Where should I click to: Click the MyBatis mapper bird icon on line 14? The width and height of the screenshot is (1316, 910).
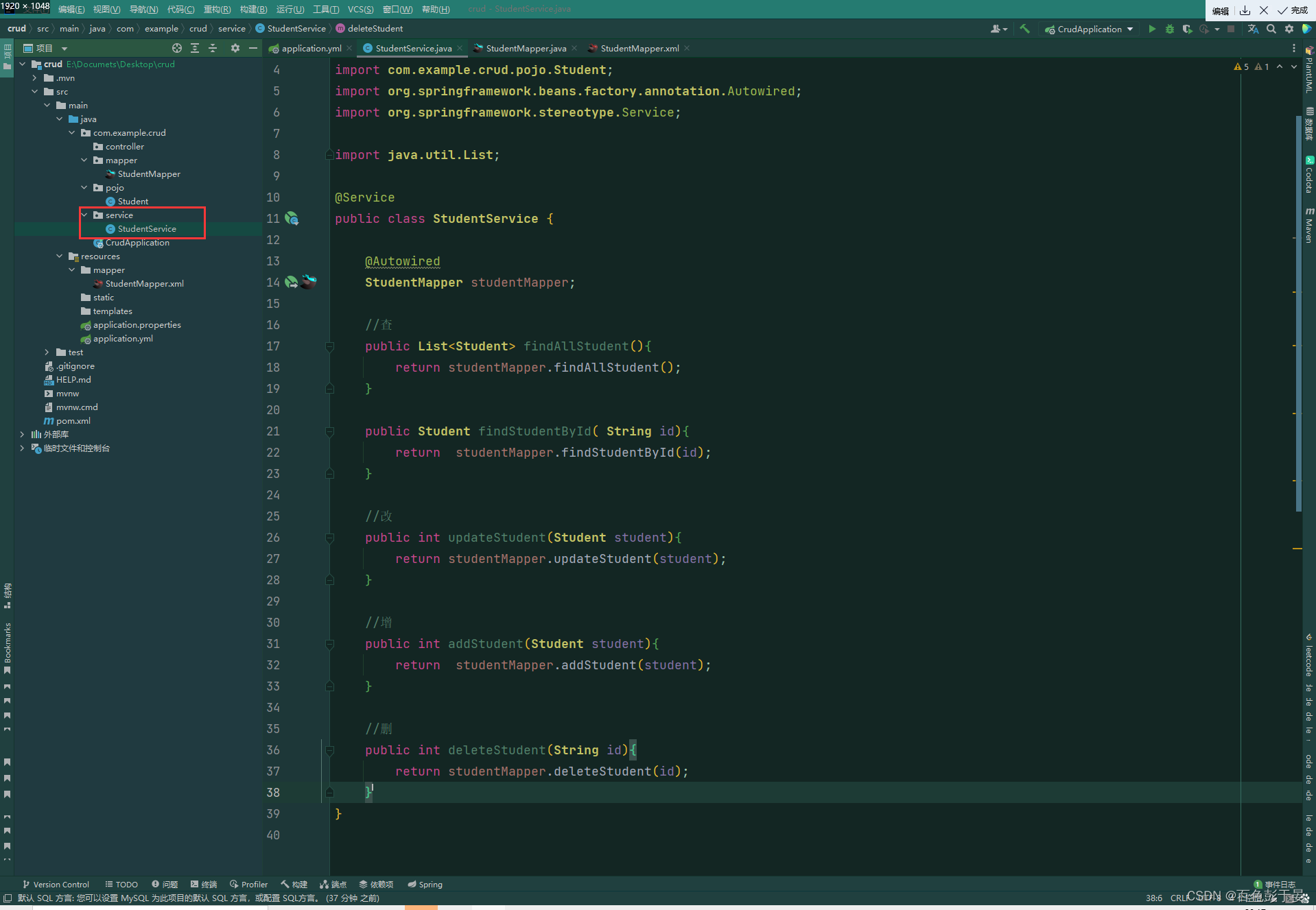click(x=309, y=282)
